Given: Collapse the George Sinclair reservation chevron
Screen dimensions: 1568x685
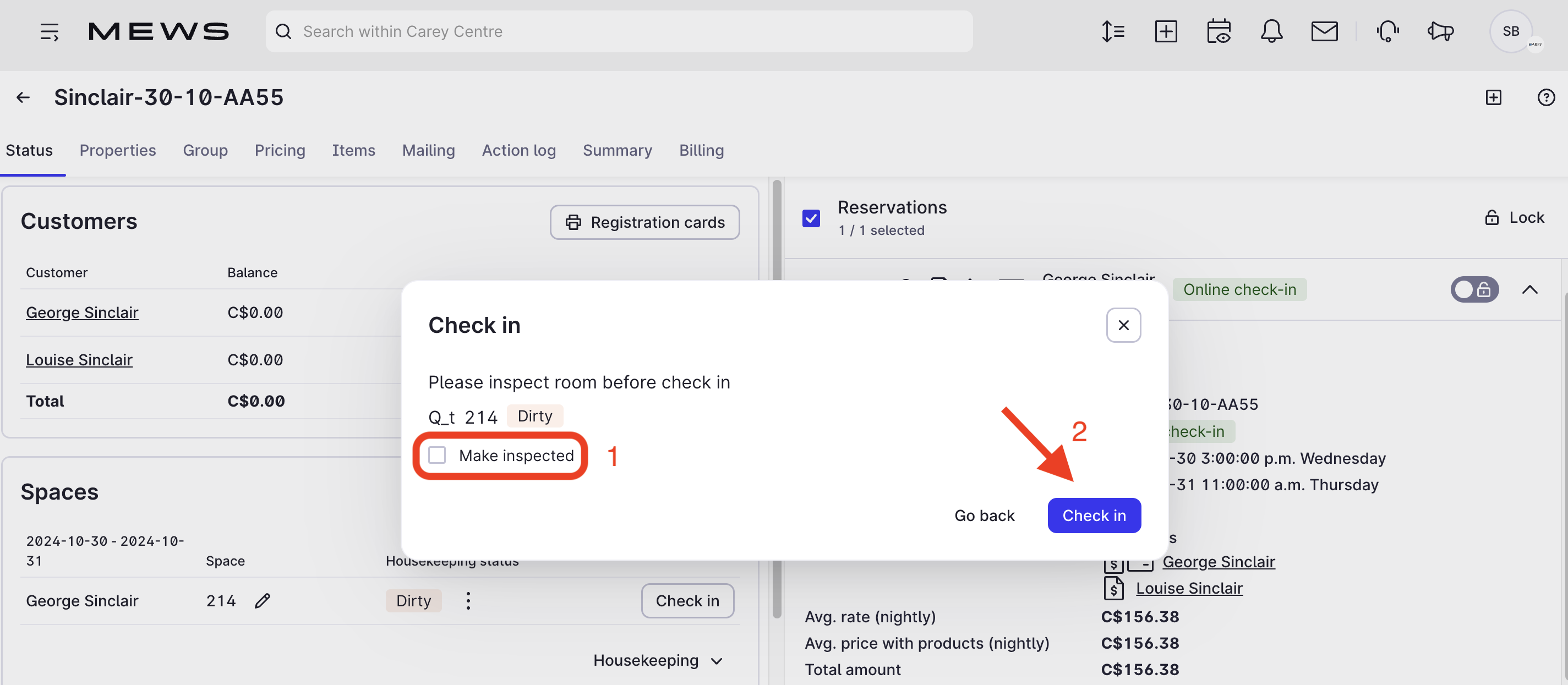Looking at the screenshot, I should click(x=1529, y=289).
